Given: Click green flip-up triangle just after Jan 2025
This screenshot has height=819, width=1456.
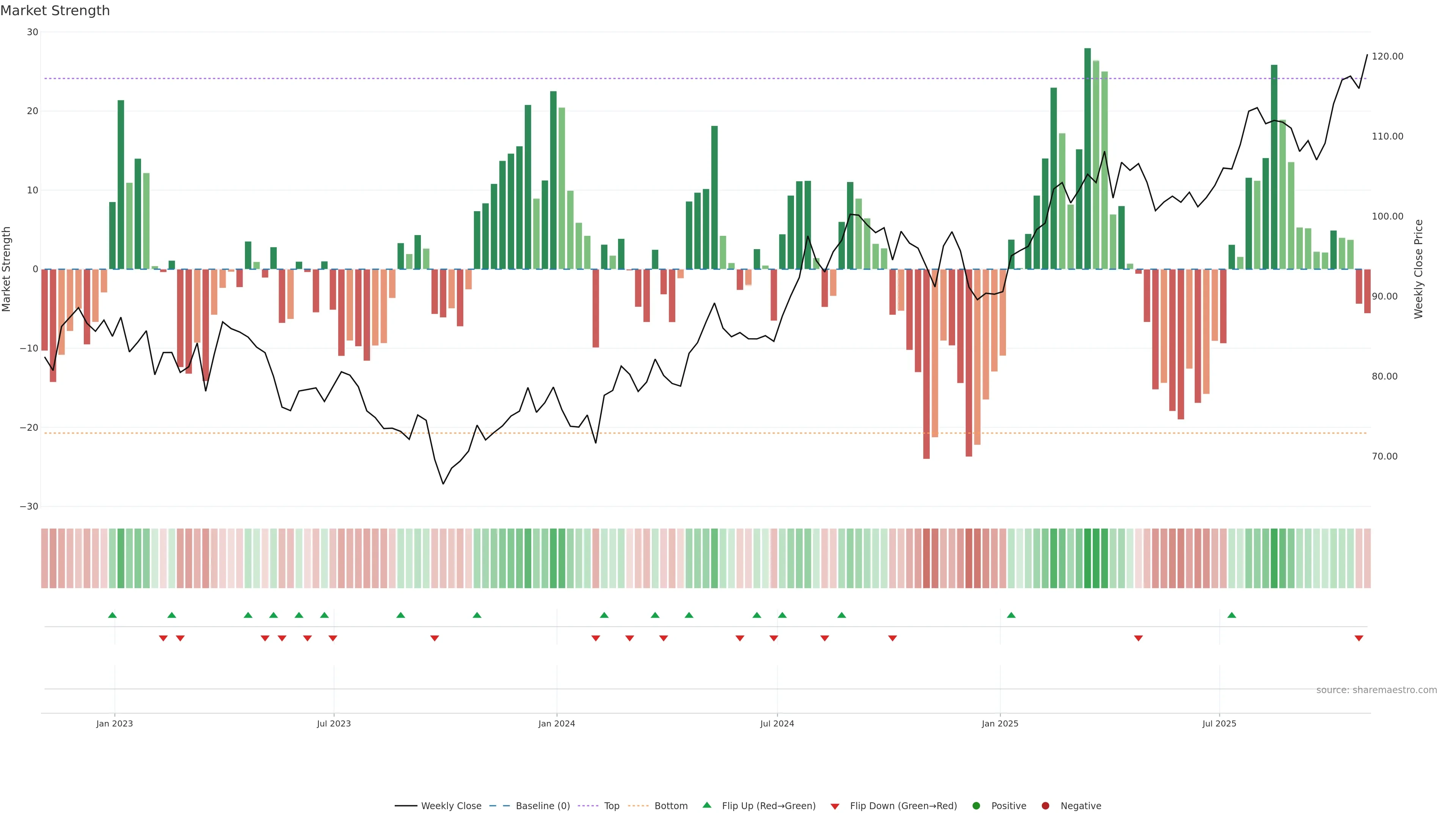Looking at the screenshot, I should pos(1011,615).
